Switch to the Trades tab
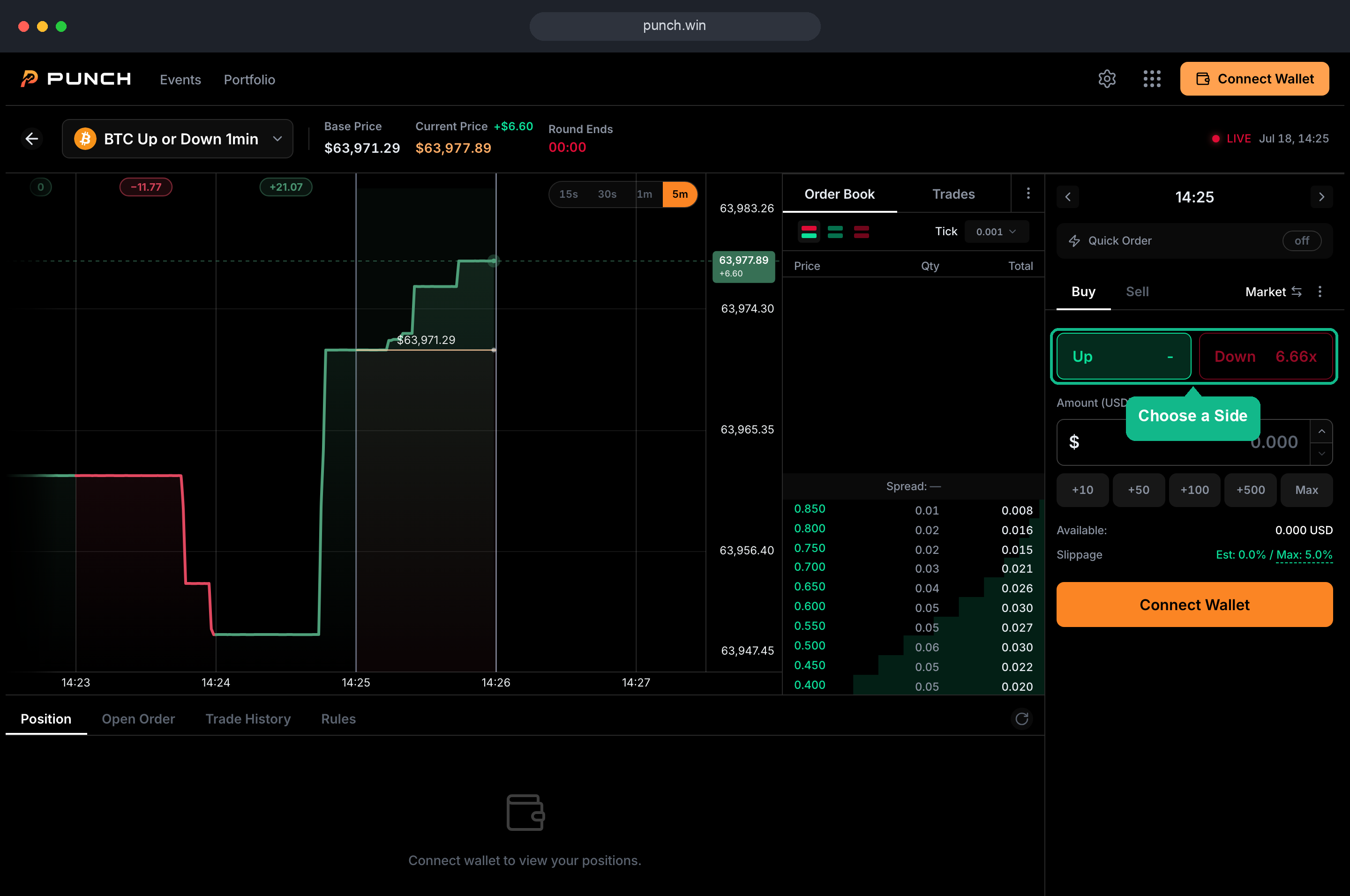The width and height of the screenshot is (1350, 896). [953, 194]
